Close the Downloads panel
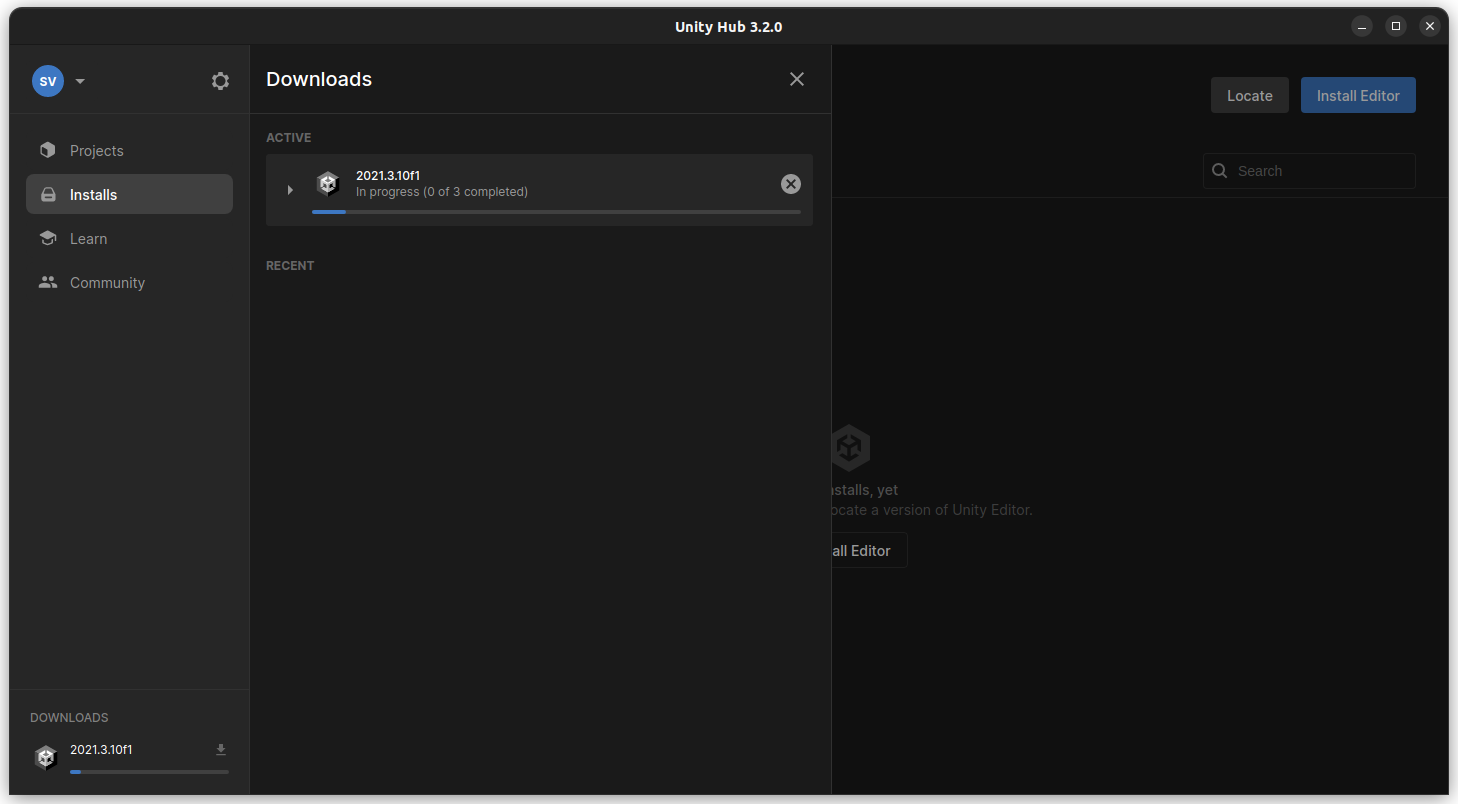This screenshot has height=804, width=1458. click(x=797, y=79)
